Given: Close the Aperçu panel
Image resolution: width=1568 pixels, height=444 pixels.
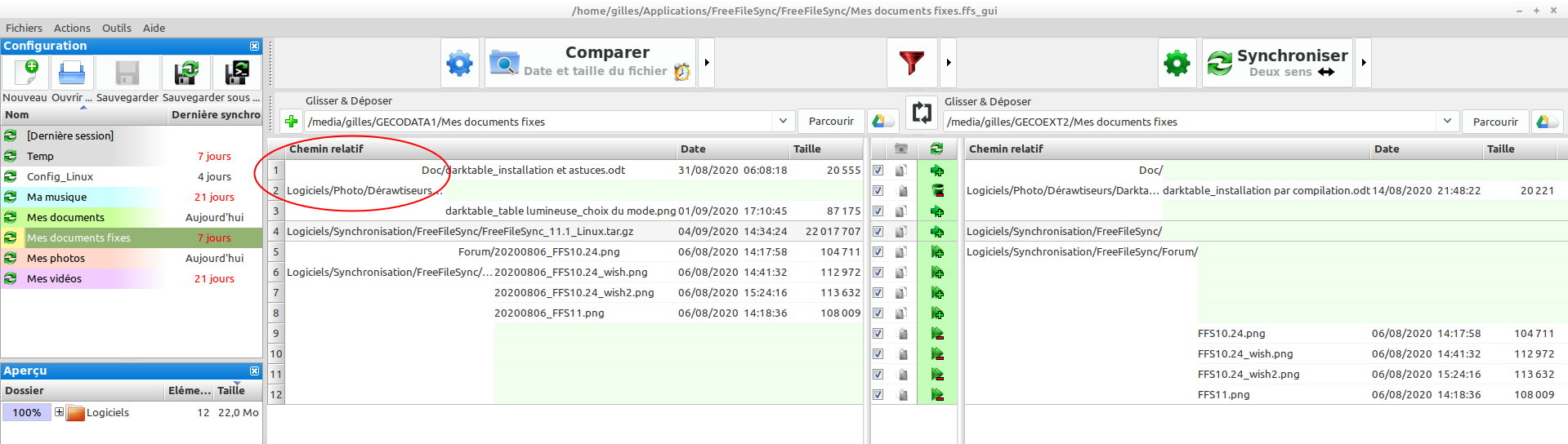Looking at the screenshot, I should click(x=254, y=371).
